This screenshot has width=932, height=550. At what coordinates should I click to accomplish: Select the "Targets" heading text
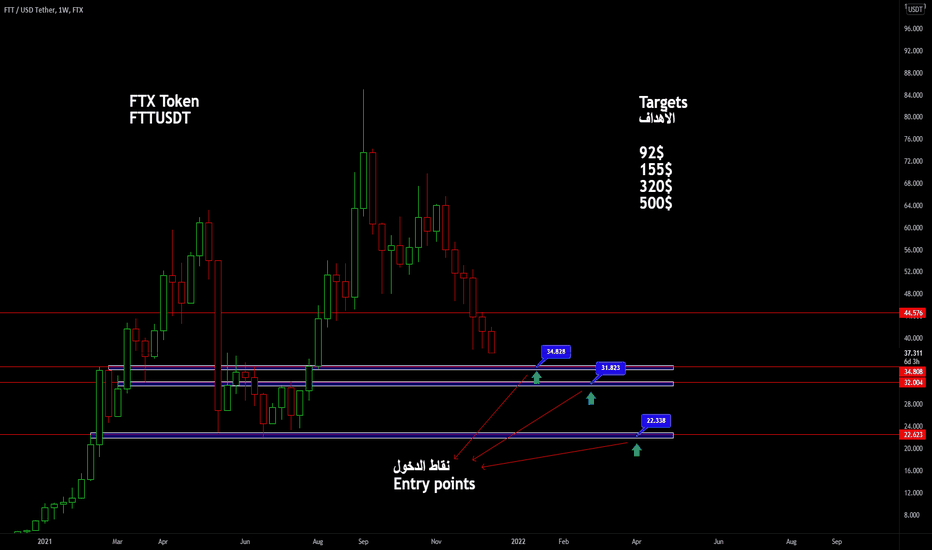(x=663, y=102)
